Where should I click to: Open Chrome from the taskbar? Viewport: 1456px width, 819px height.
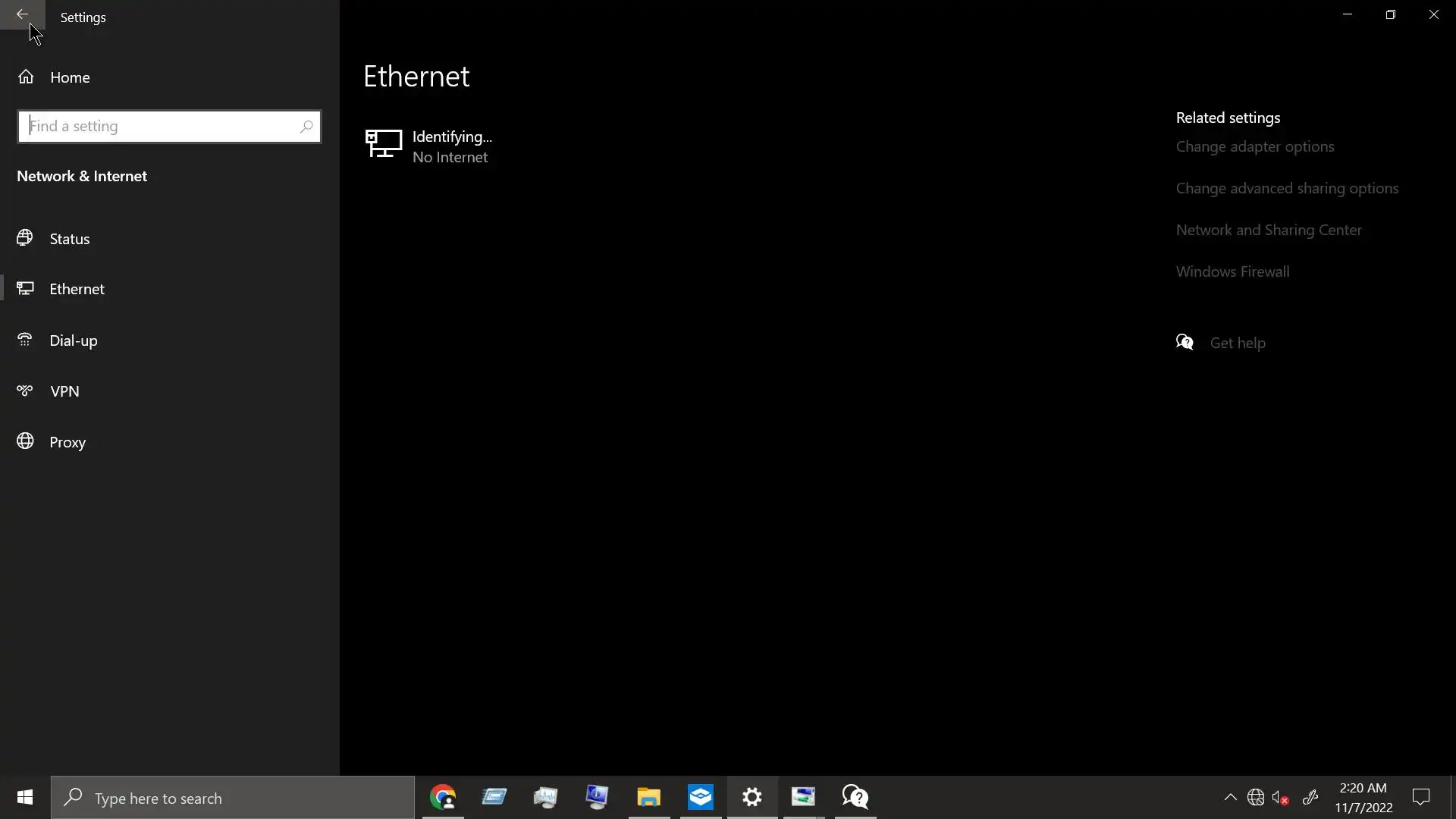(x=443, y=797)
